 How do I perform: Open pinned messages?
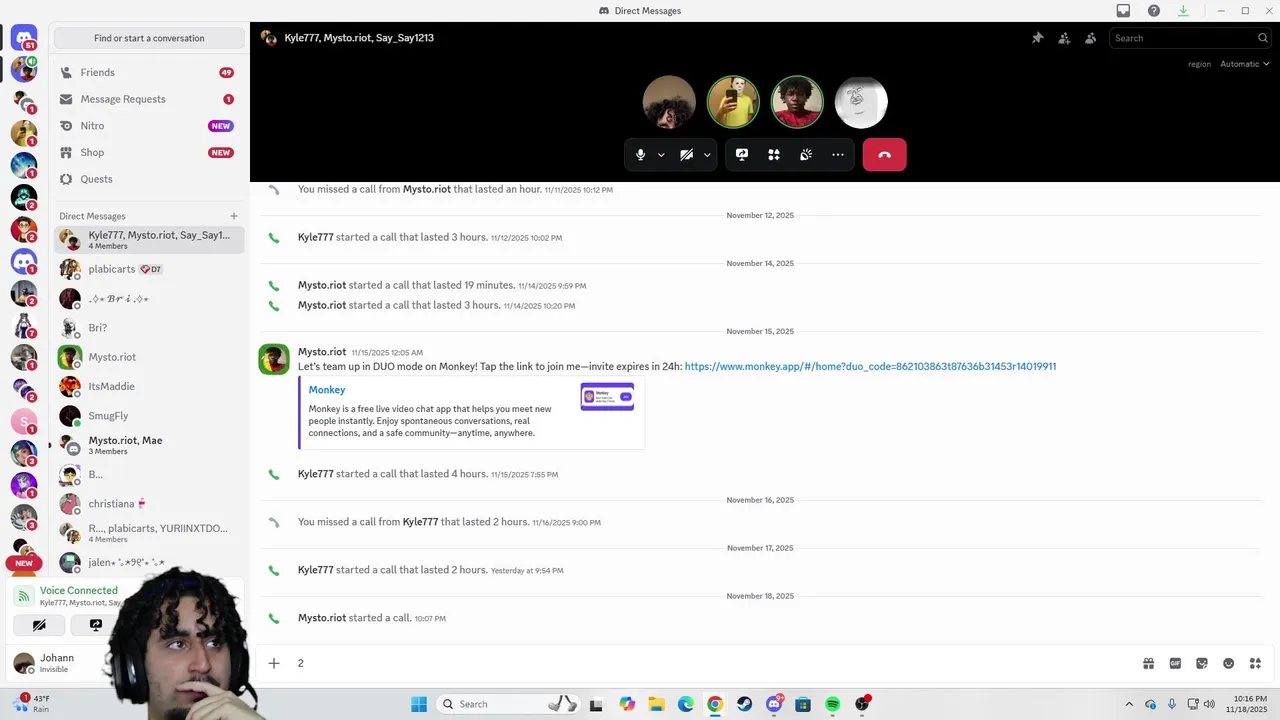point(1037,38)
